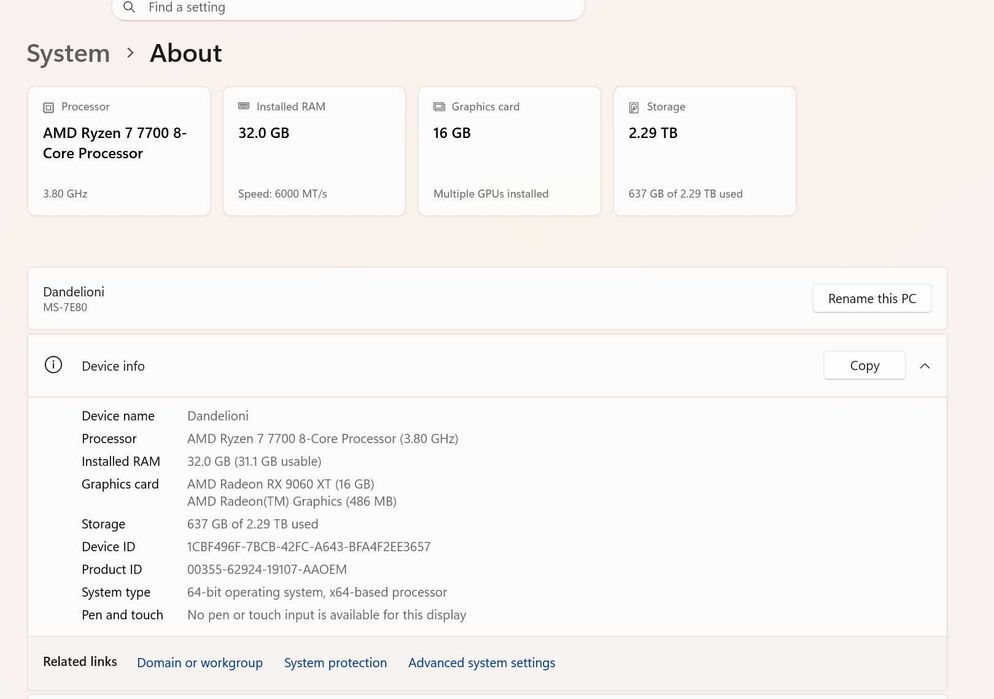
Task: Select the 32.0 GB Installed RAM card
Action: click(x=314, y=151)
